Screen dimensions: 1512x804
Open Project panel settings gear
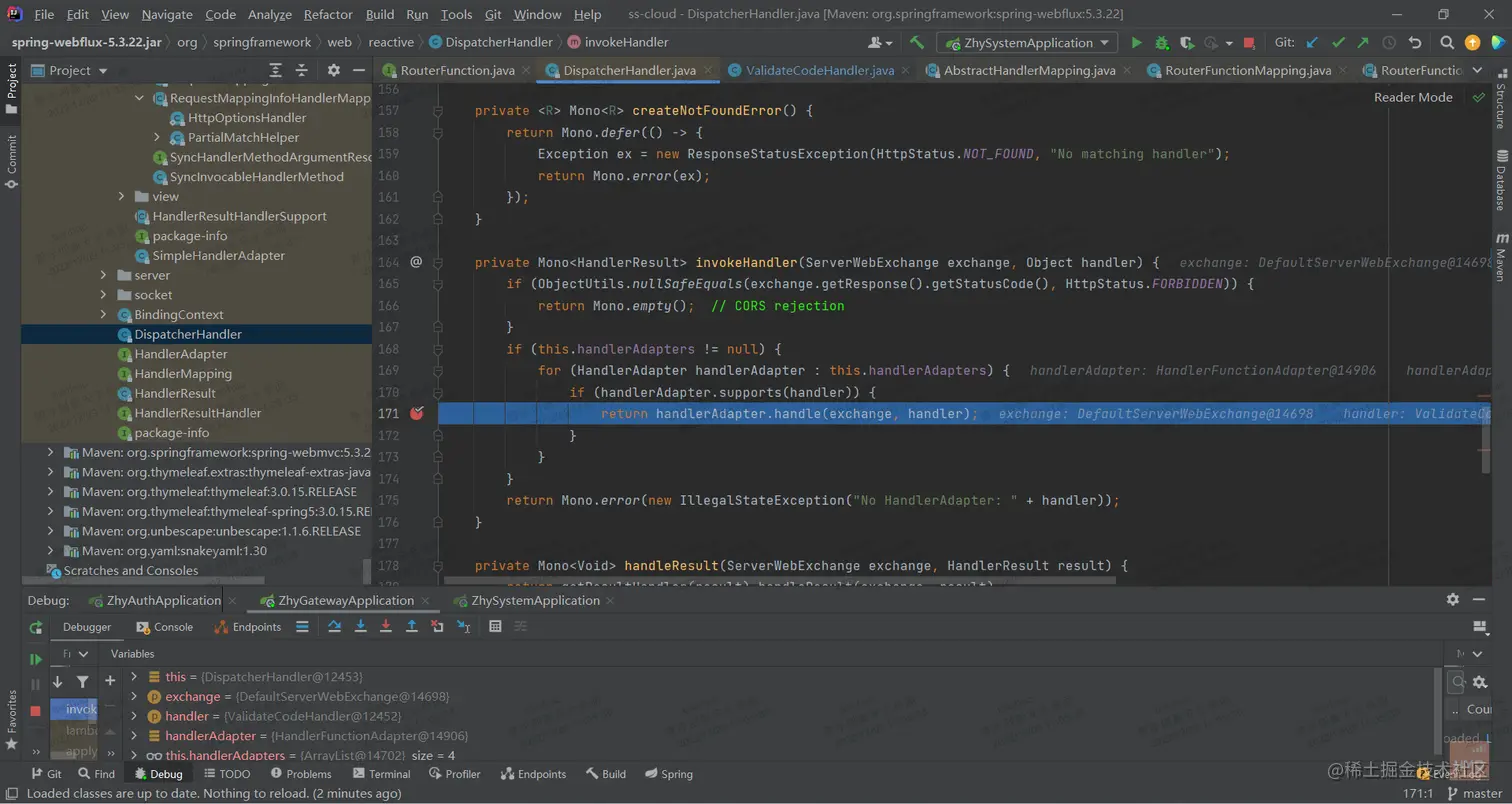(334, 70)
